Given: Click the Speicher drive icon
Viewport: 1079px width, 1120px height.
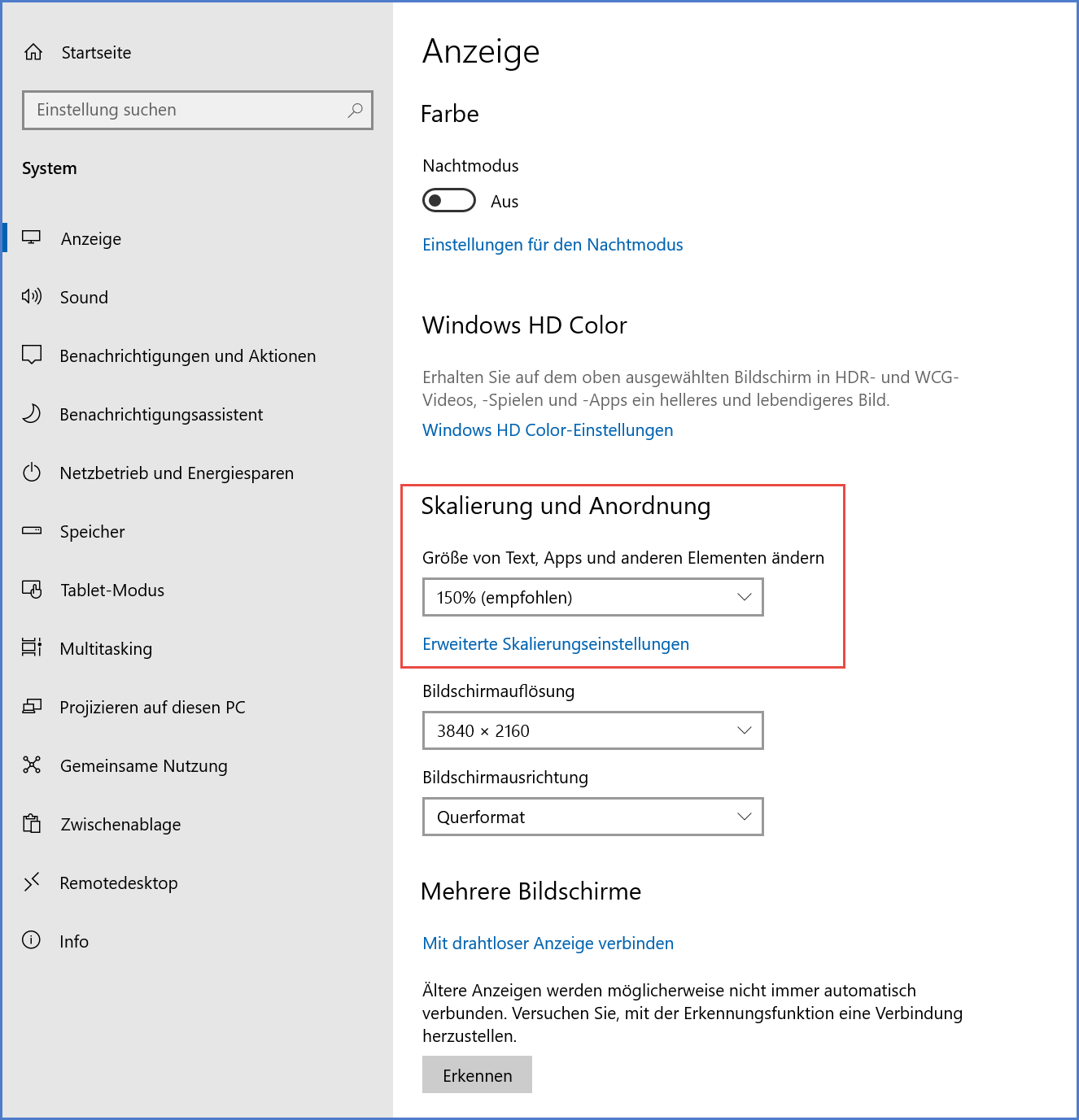Looking at the screenshot, I should click(32, 530).
